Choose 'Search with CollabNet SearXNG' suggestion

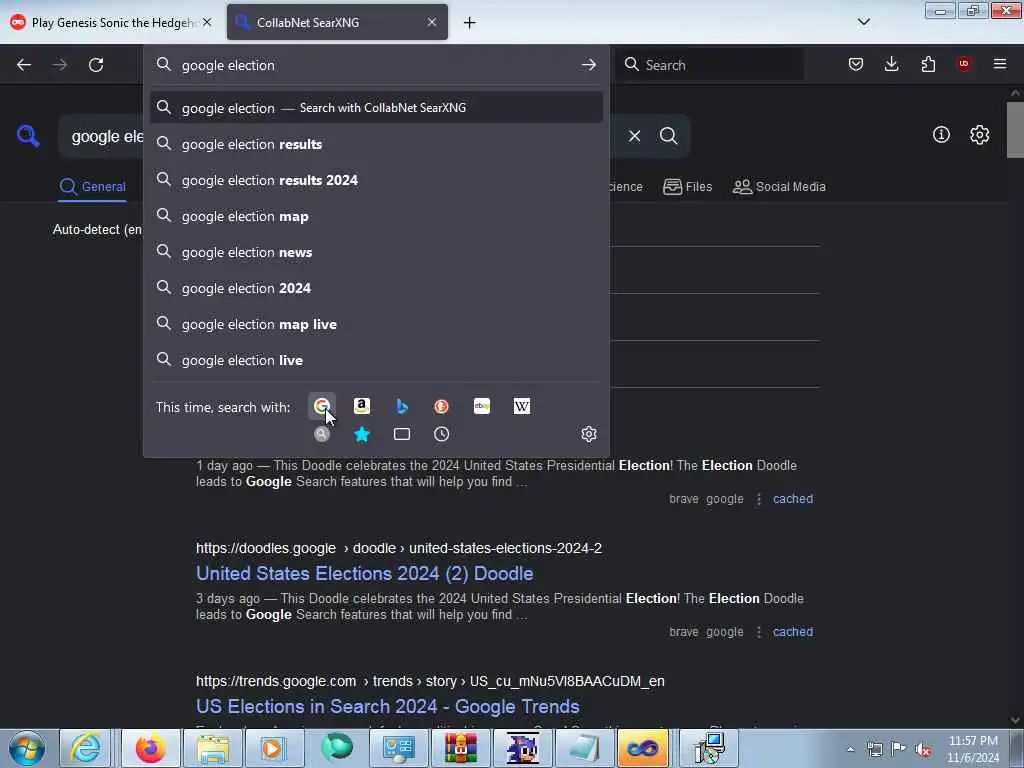[x=377, y=108]
